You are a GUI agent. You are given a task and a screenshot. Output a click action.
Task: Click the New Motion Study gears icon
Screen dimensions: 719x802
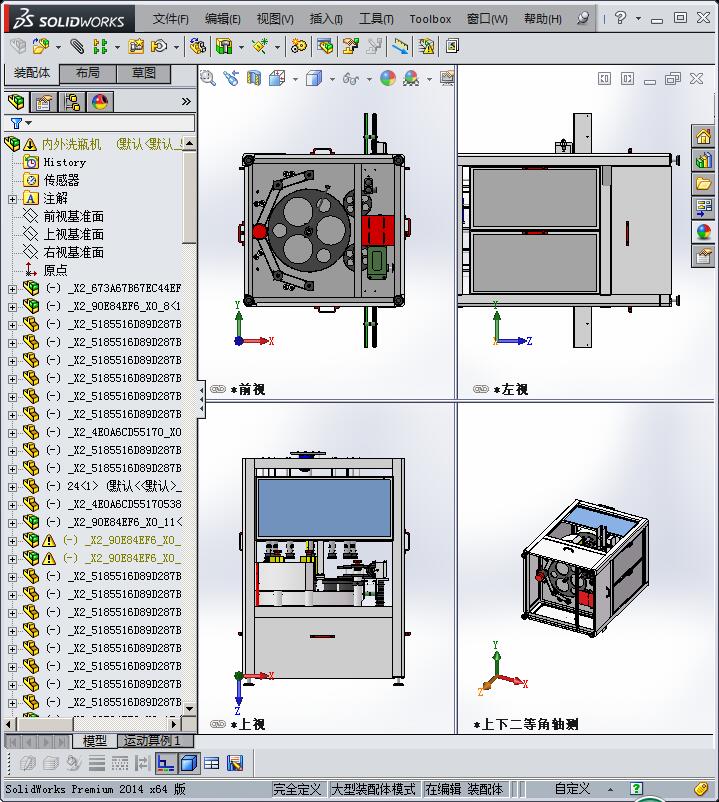pos(299,47)
